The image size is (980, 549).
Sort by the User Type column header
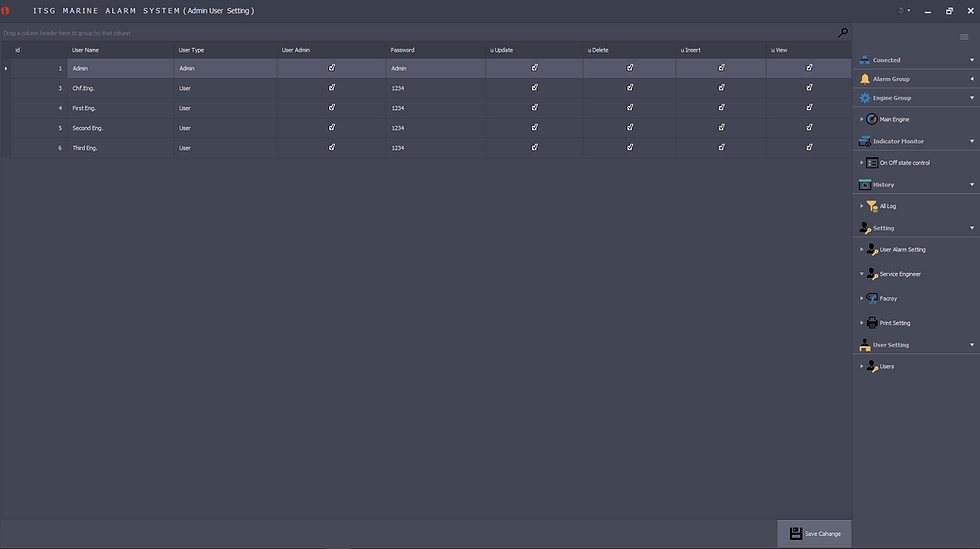[225, 50]
